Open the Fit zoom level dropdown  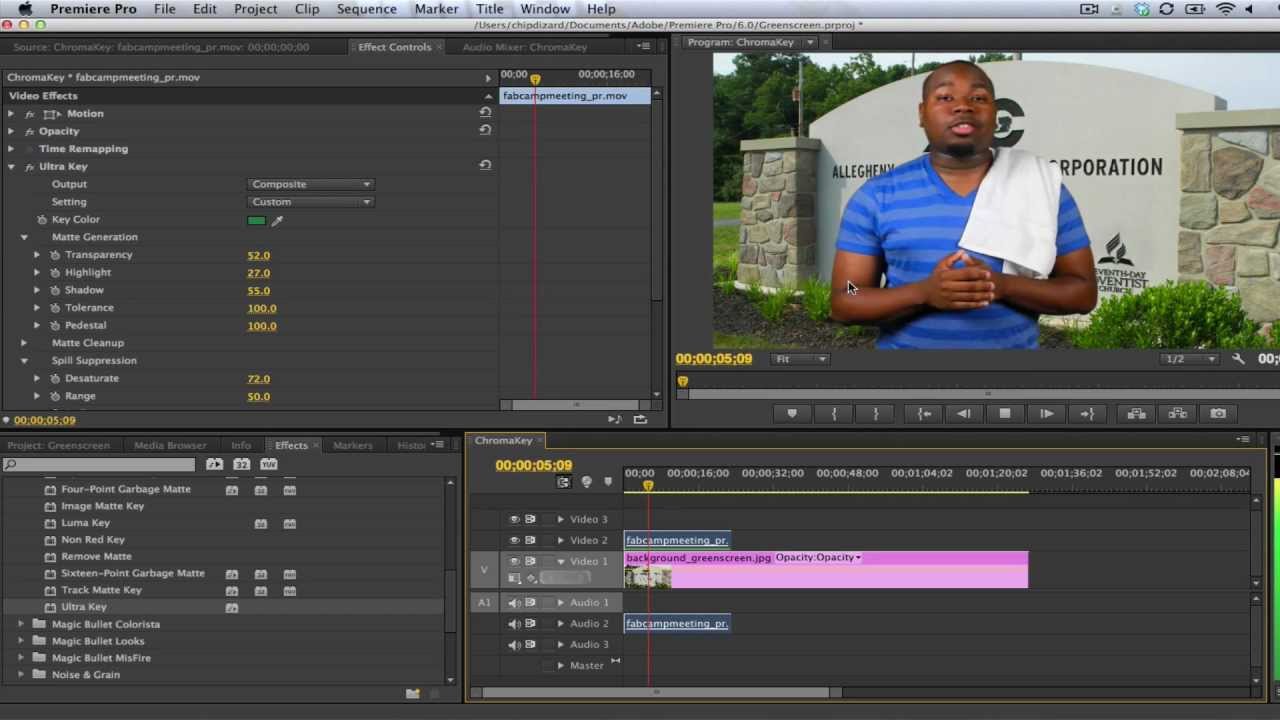pyautogui.click(x=801, y=359)
